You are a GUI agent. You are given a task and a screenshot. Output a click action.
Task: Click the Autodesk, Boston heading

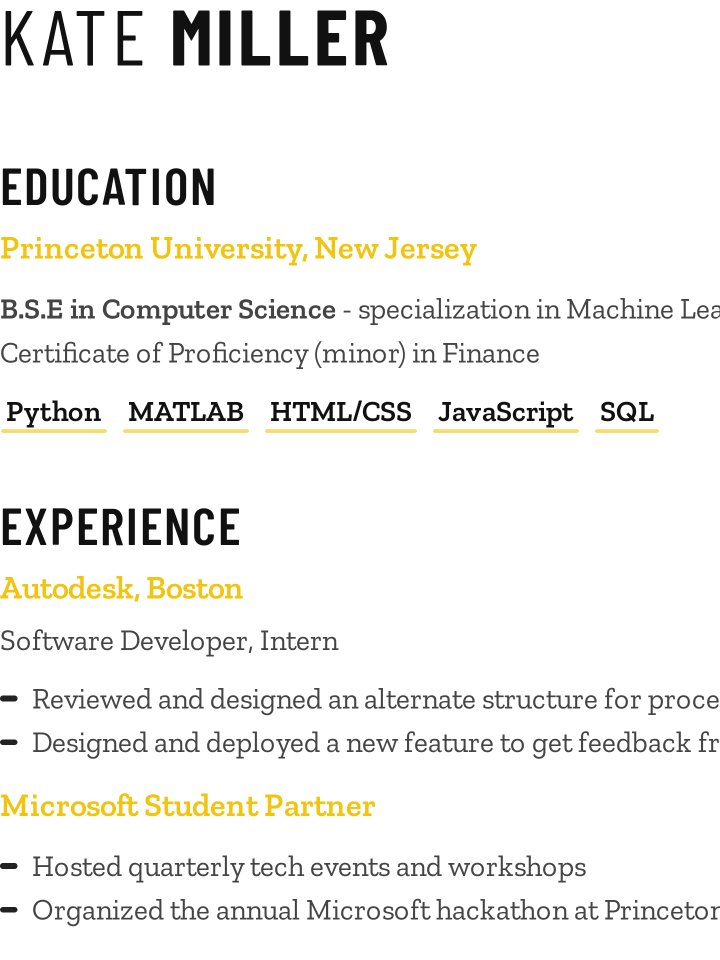pos(121,588)
